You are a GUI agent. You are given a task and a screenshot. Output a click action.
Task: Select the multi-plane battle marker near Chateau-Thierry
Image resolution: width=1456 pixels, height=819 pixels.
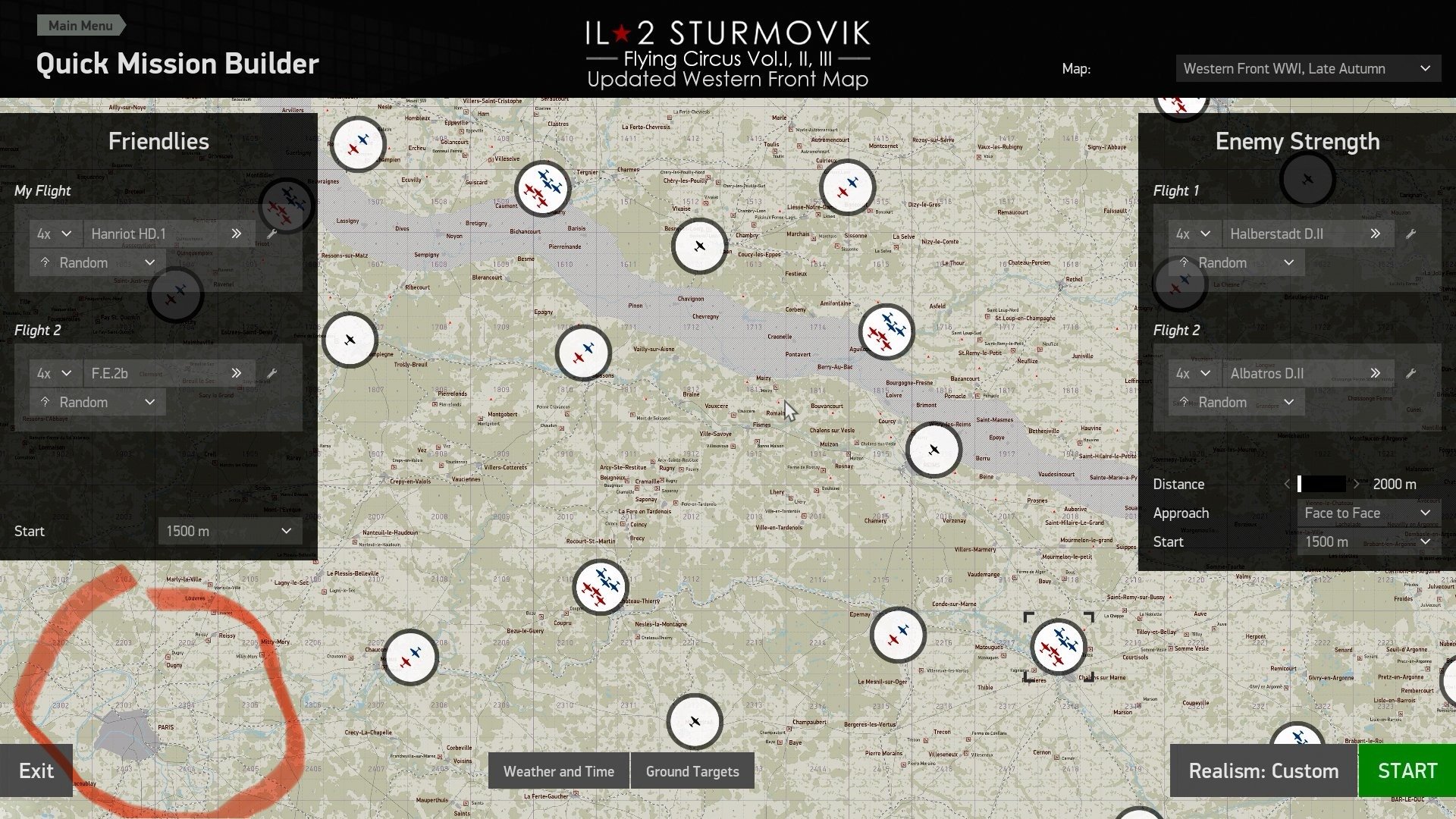pyautogui.click(x=601, y=587)
